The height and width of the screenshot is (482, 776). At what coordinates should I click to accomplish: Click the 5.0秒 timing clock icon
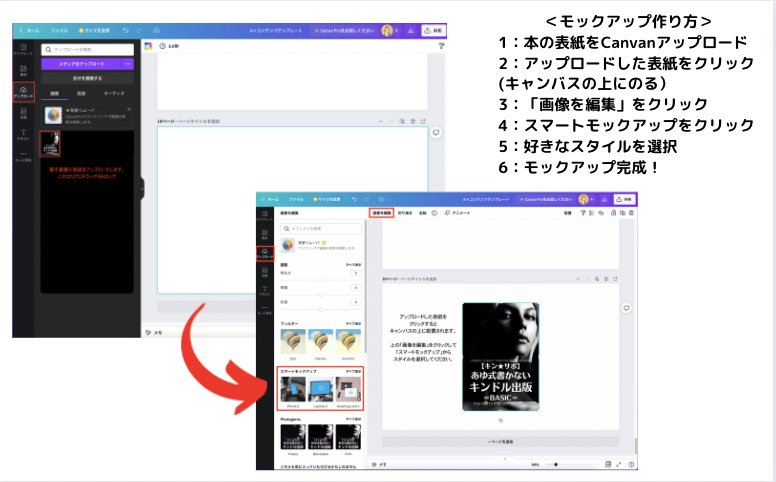tap(162, 46)
